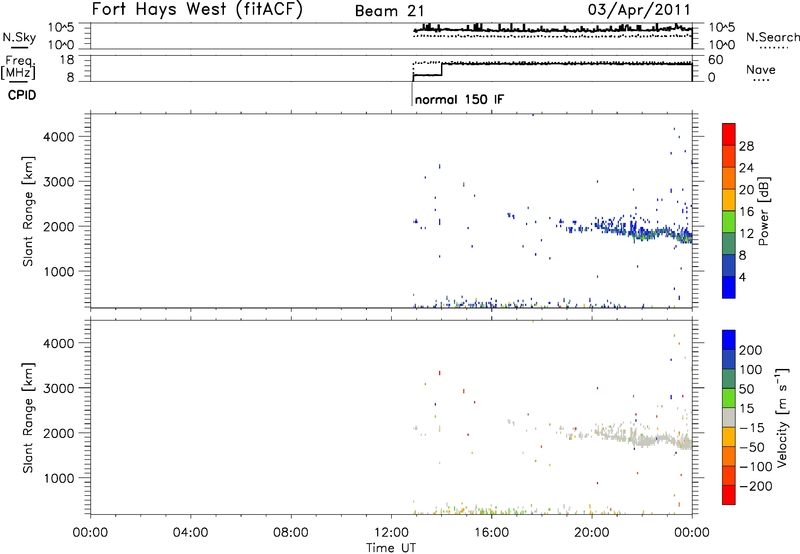800x554 pixels.
Task: Click the red top segment of Power color bar
Action: coord(729,134)
